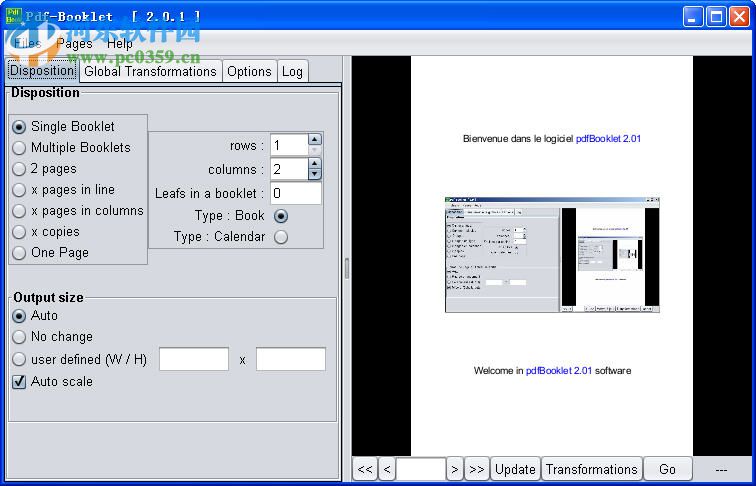Image resolution: width=756 pixels, height=486 pixels.
Task: Decrease rows with the down arrow
Action: pyautogui.click(x=314, y=150)
